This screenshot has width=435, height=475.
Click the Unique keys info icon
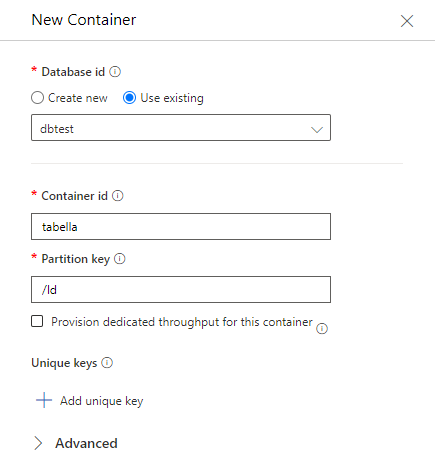(x=107, y=363)
